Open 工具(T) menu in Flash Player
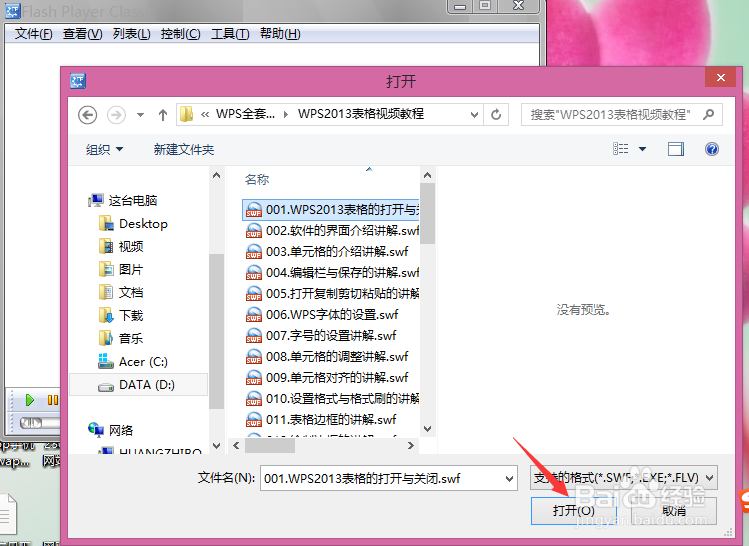The image size is (749, 546). pyautogui.click(x=230, y=34)
